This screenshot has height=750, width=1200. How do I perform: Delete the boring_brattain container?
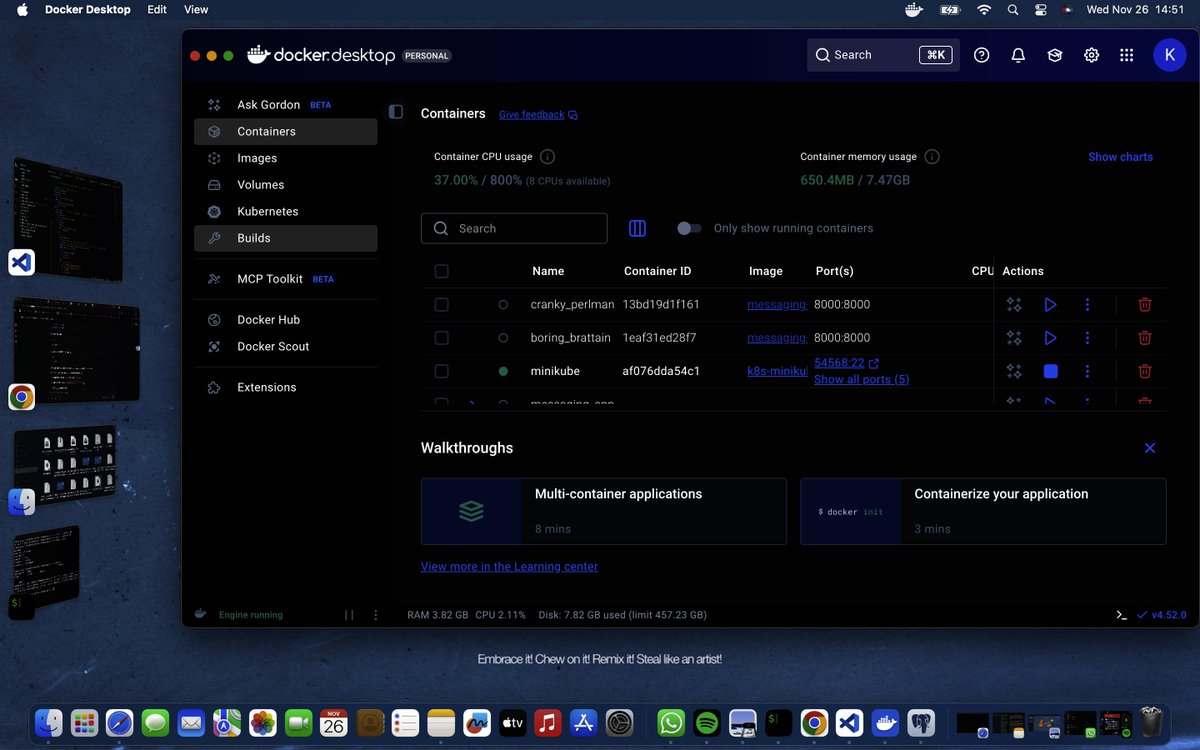pos(1145,338)
